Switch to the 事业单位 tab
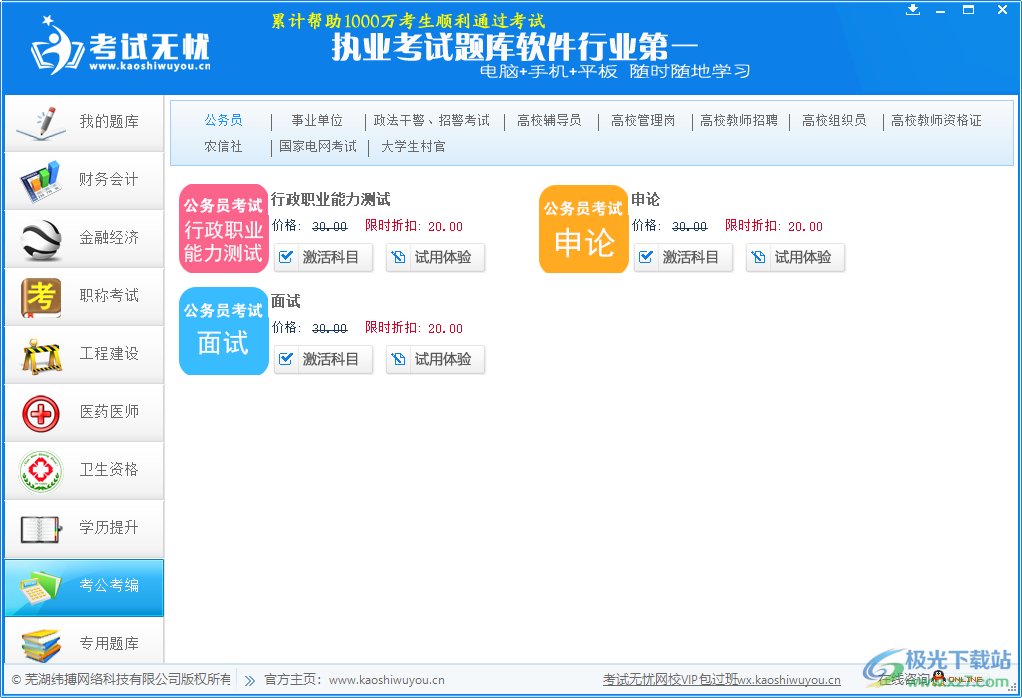 coord(317,119)
